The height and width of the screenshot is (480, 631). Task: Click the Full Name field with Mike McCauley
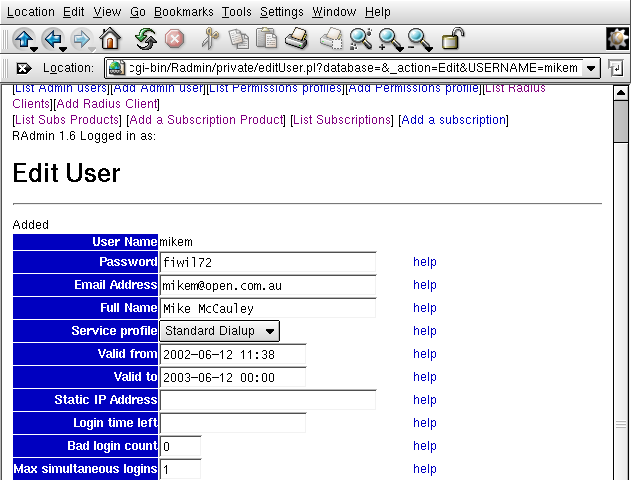click(268, 309)
